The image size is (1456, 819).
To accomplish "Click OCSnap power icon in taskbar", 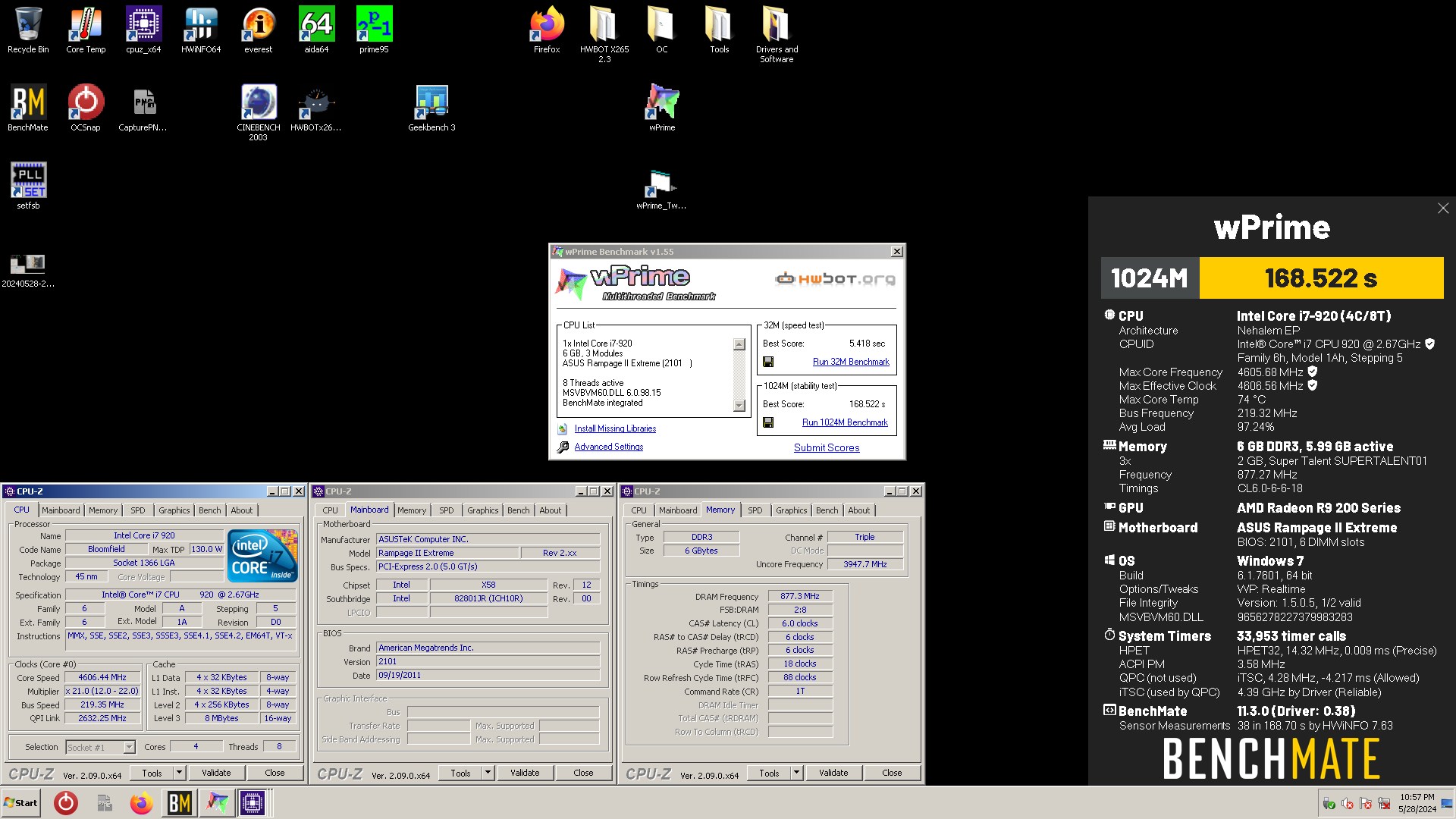I will (66, 802).
